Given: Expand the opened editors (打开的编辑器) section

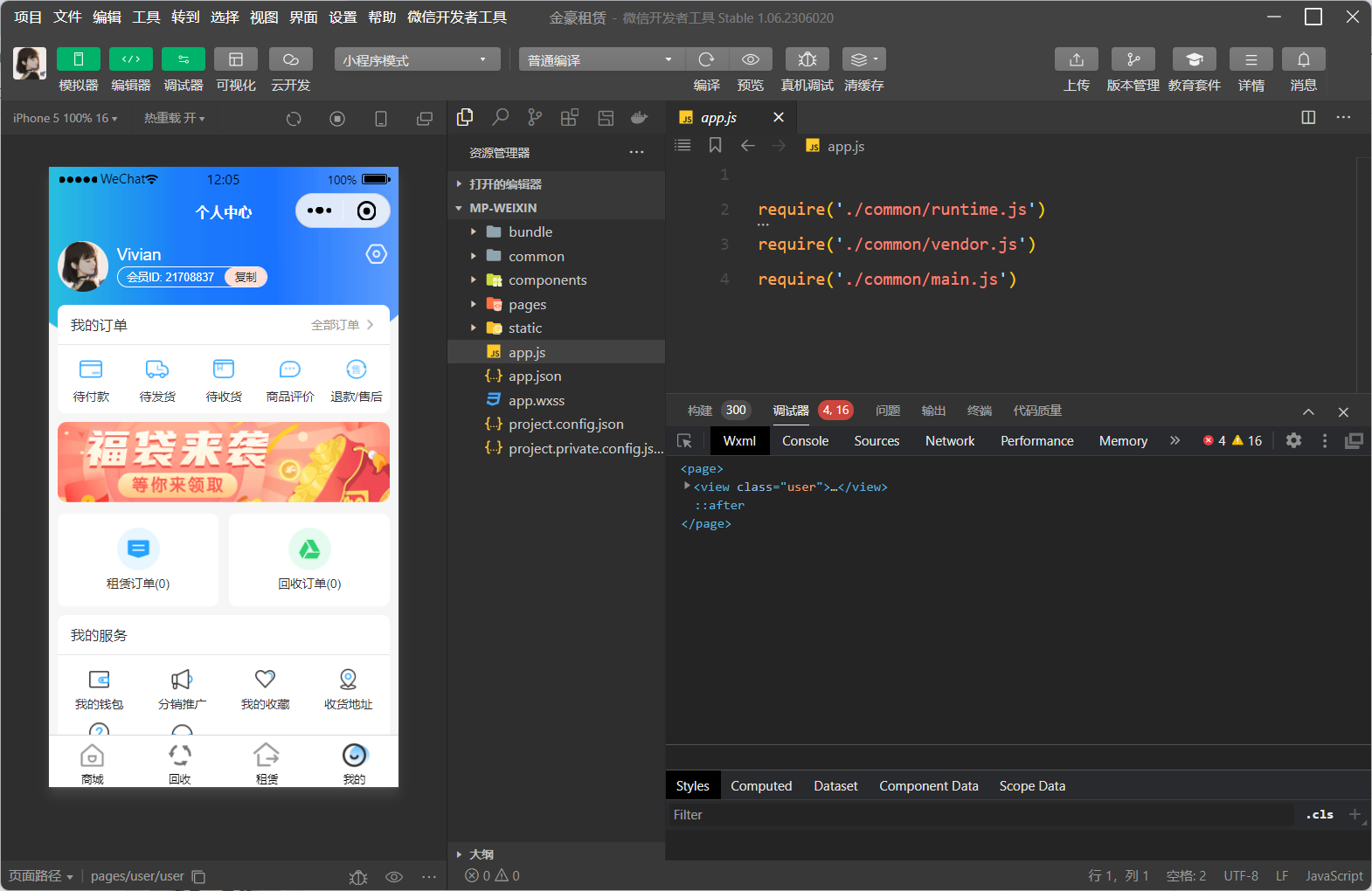Looking at the screenshot, I should 556,184.
